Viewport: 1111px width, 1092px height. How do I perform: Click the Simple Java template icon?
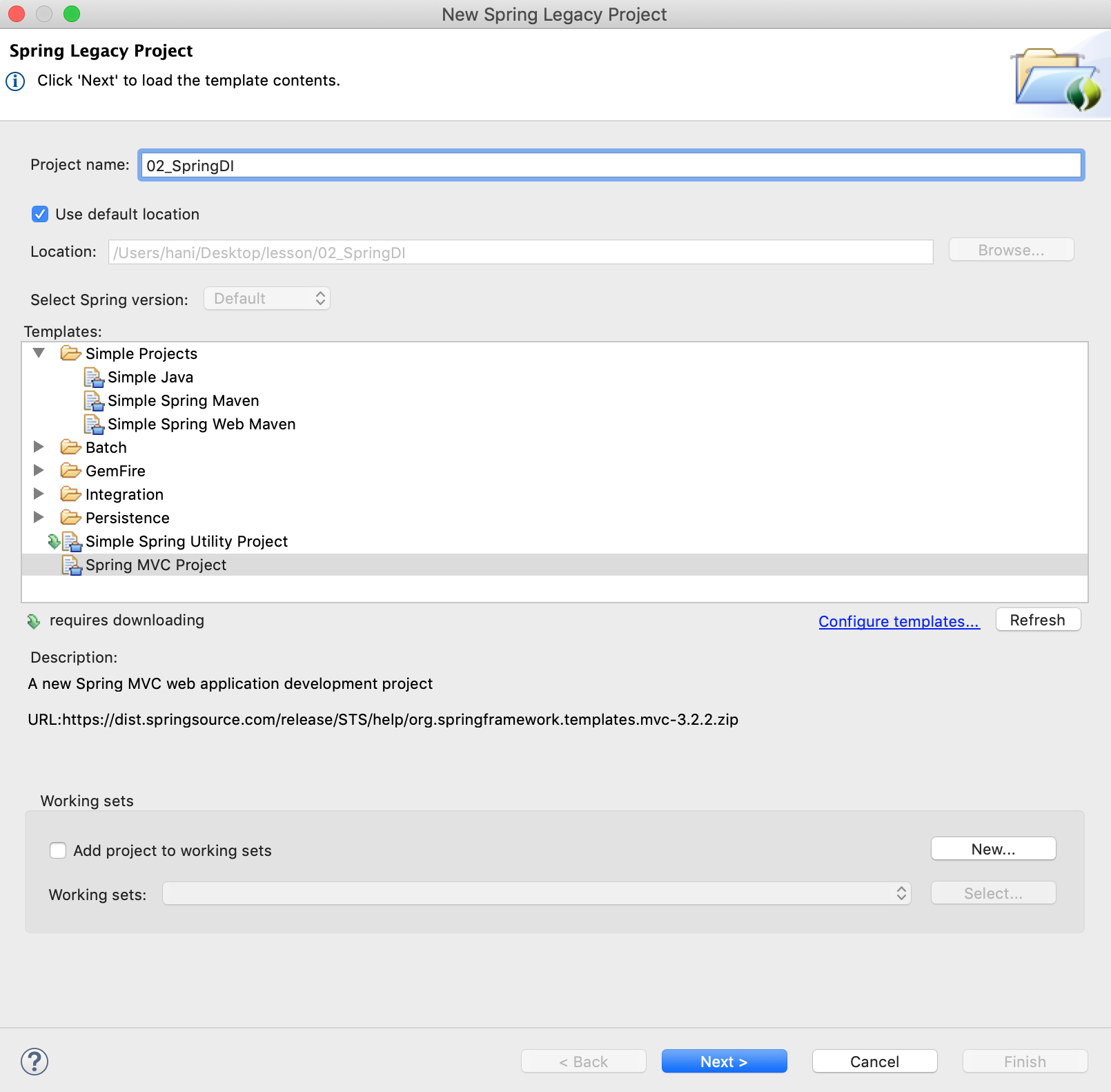[93, 378]
